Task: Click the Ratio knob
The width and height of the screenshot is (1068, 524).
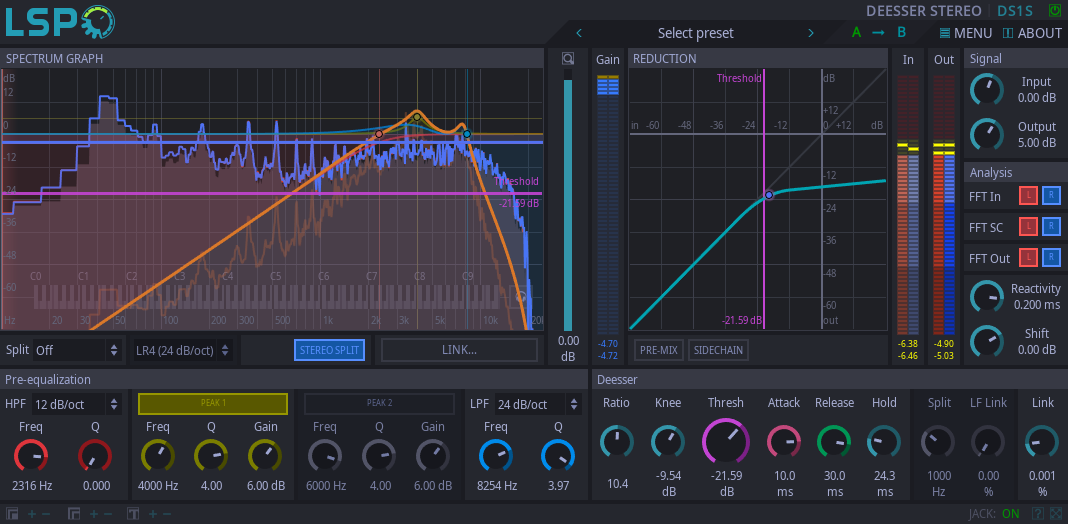Action: pos(616,442)
